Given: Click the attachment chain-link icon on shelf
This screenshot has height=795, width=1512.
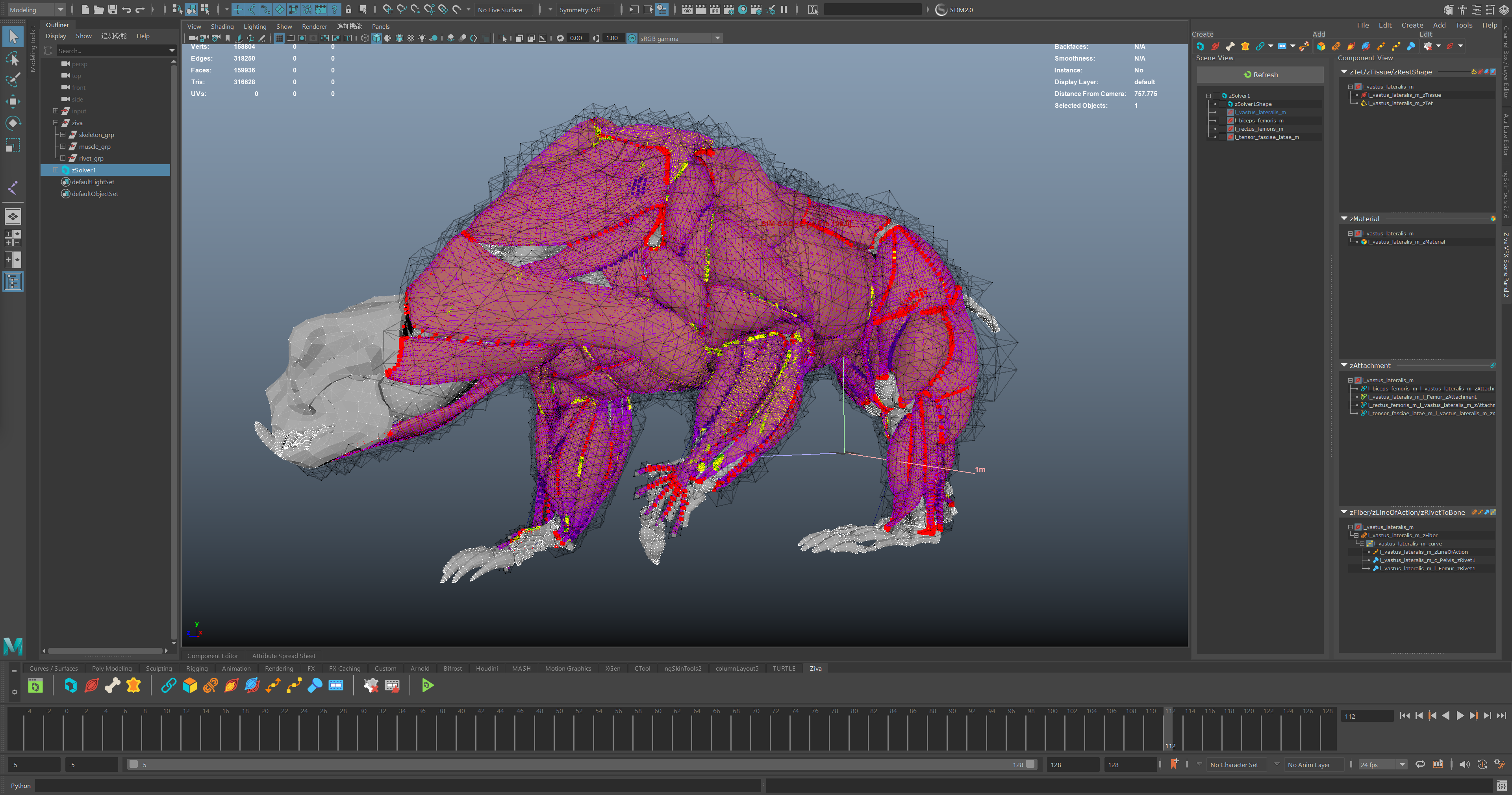Looking at the screenshot, I should pyautogui.click(x=169, y=685).
